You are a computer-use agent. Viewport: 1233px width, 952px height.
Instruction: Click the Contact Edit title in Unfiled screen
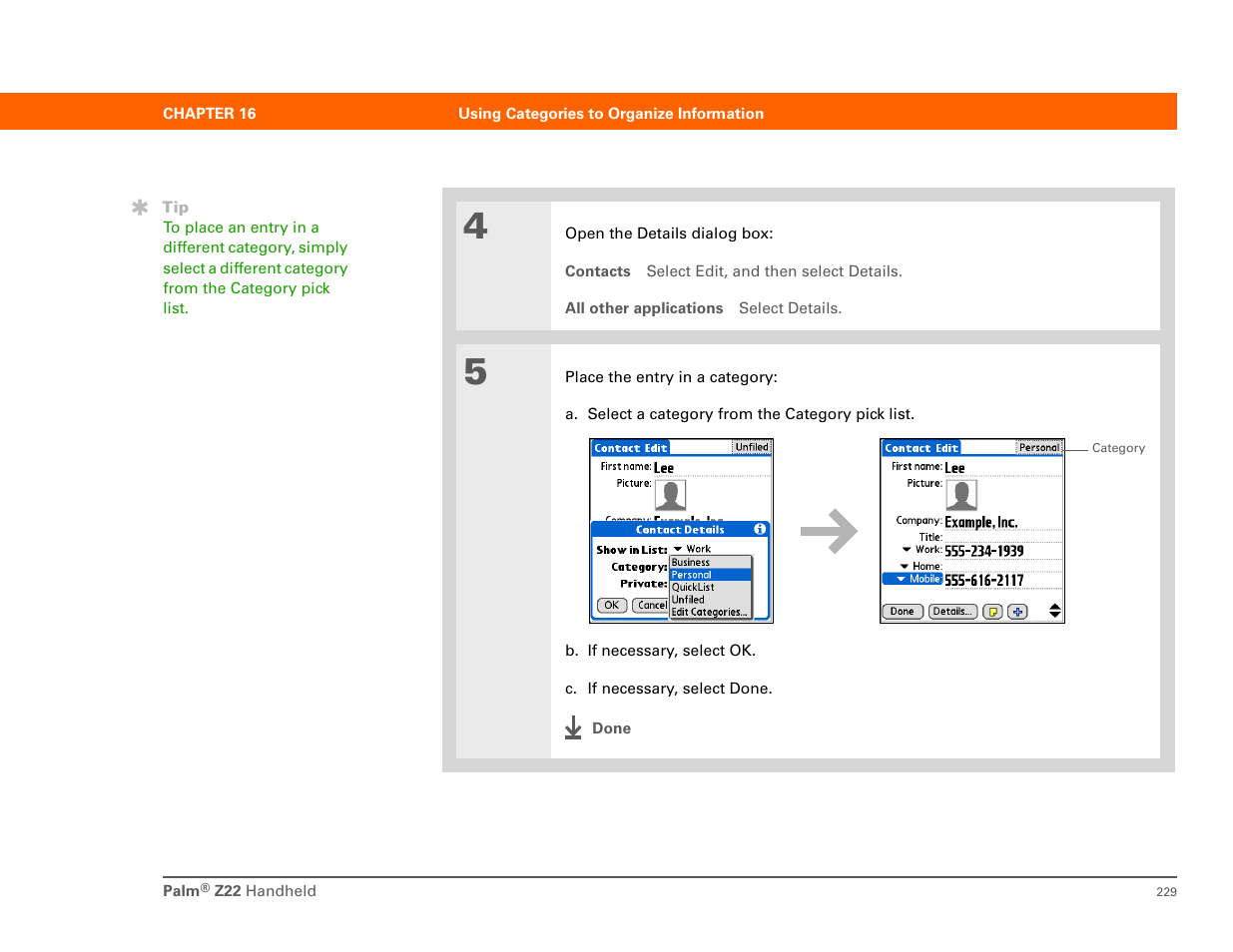point(630,448)
